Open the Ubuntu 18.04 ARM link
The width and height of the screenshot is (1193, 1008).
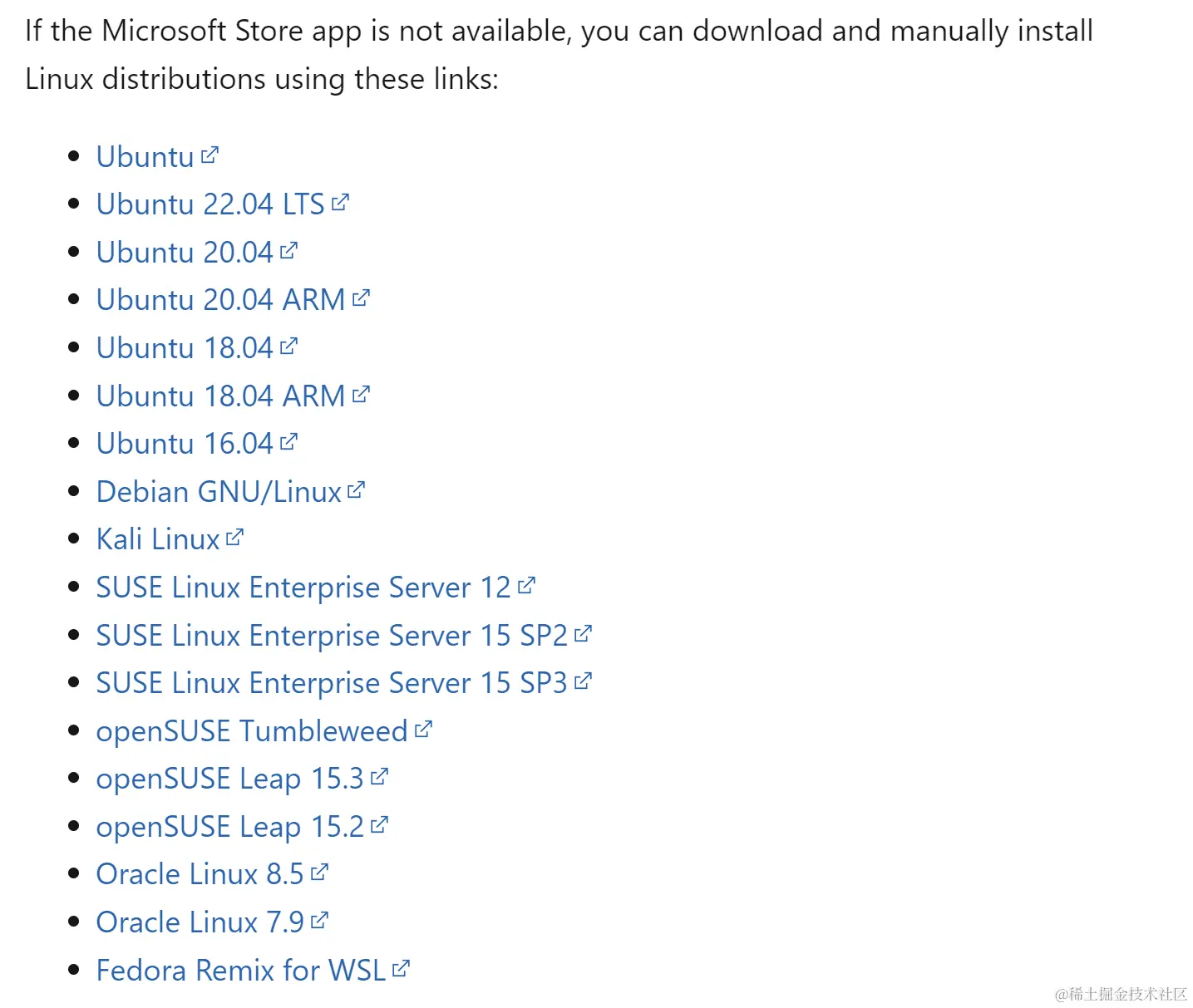[220, 396]
